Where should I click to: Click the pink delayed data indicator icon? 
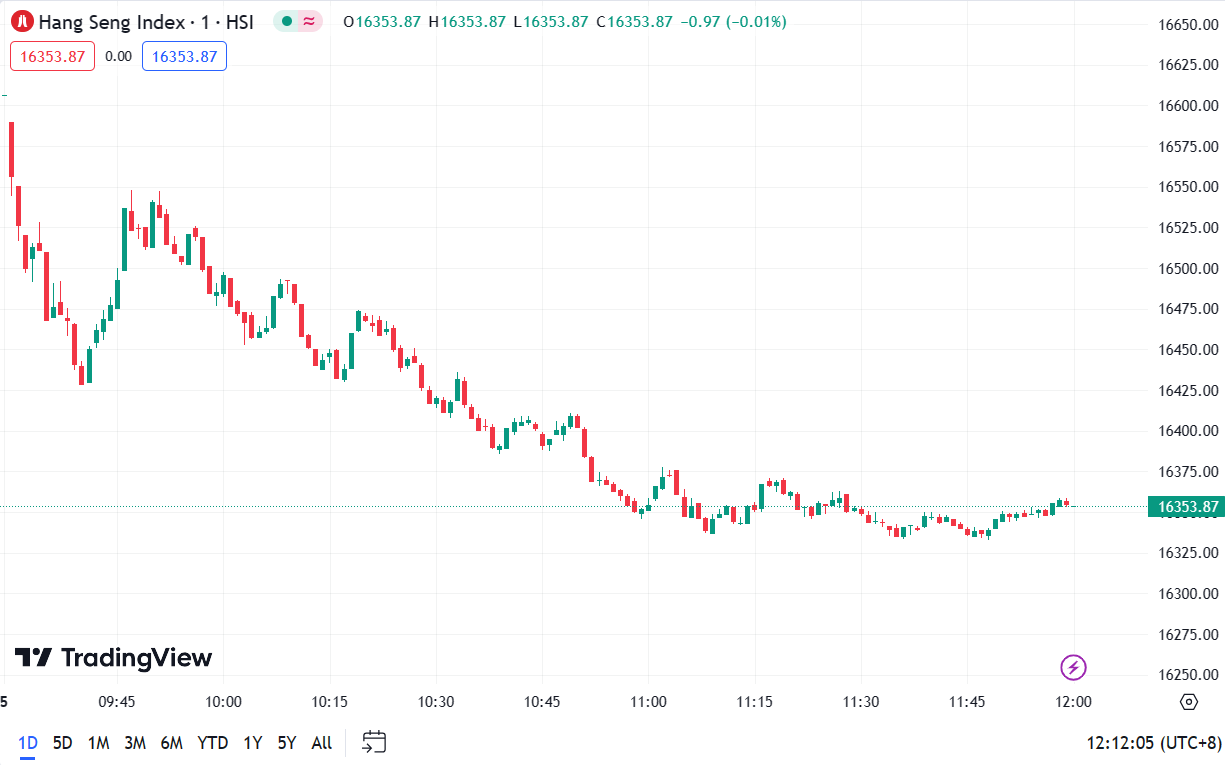pyautogui.click(x=309, y=21)
